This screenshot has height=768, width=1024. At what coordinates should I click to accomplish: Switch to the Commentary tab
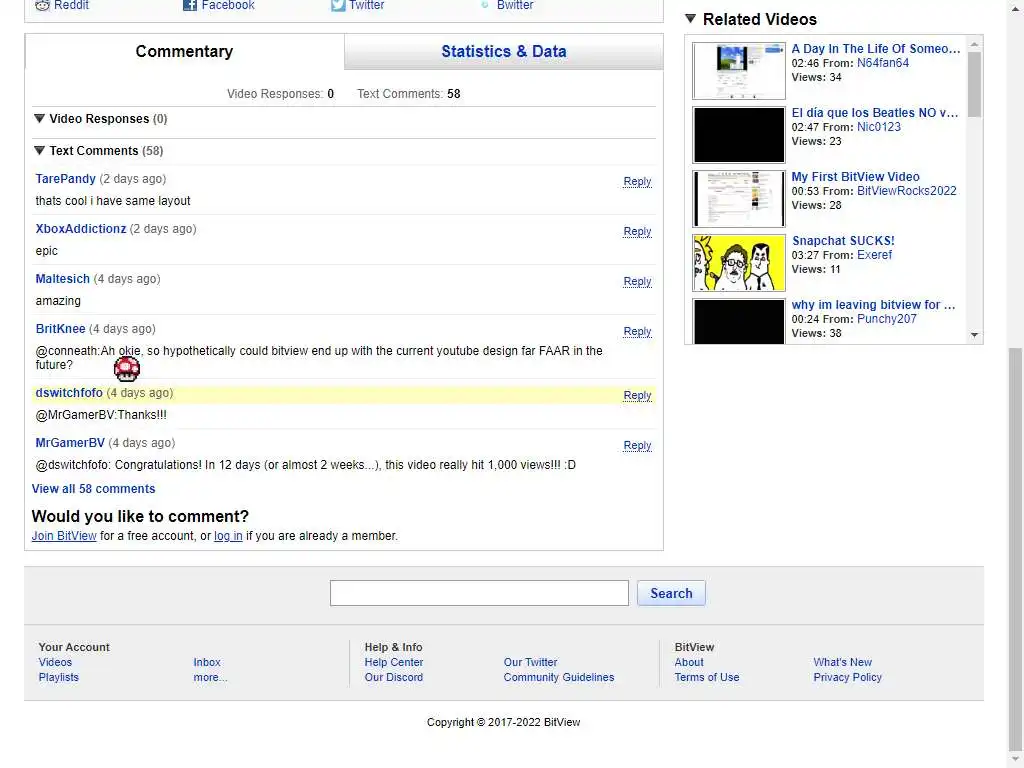pyautogui.click(x=184, y=52)
